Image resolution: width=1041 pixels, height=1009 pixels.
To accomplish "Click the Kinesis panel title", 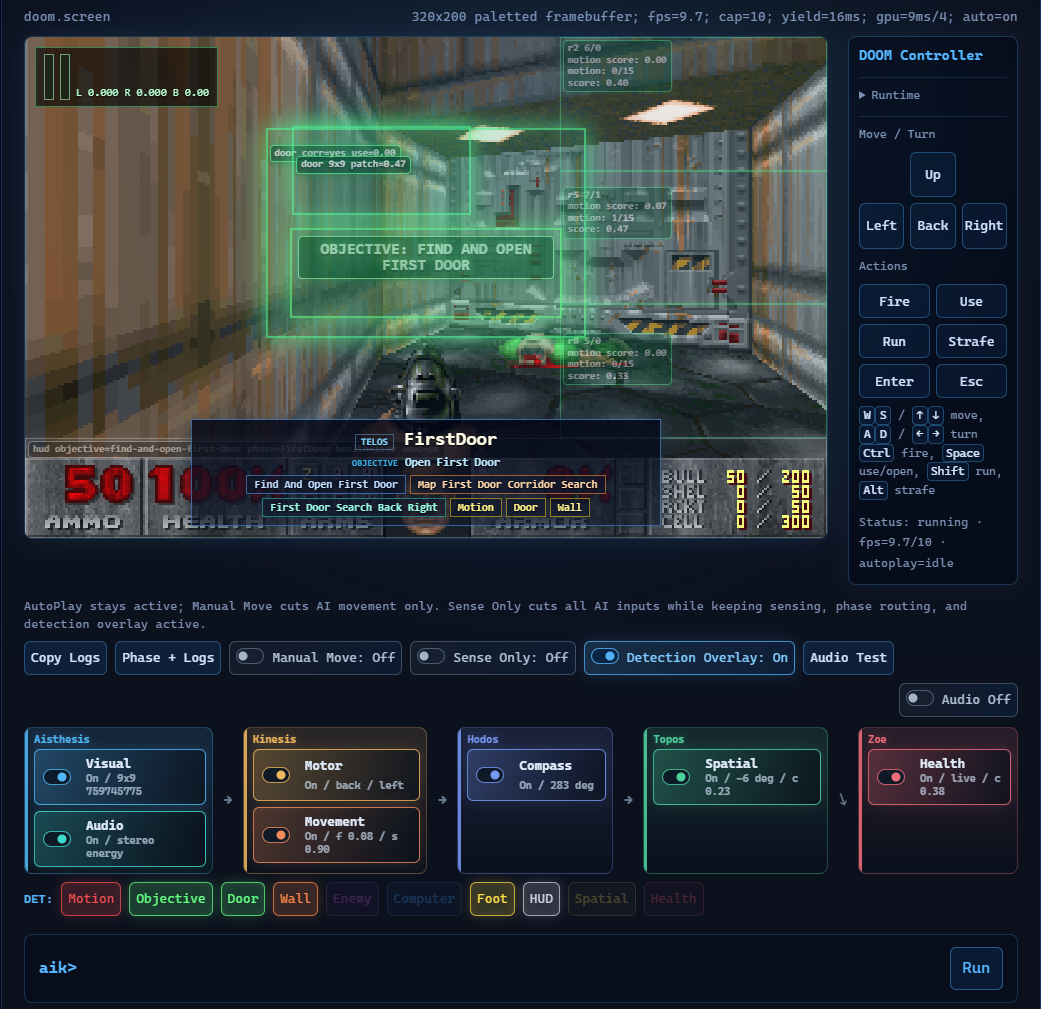I will (x=274, y=739).
